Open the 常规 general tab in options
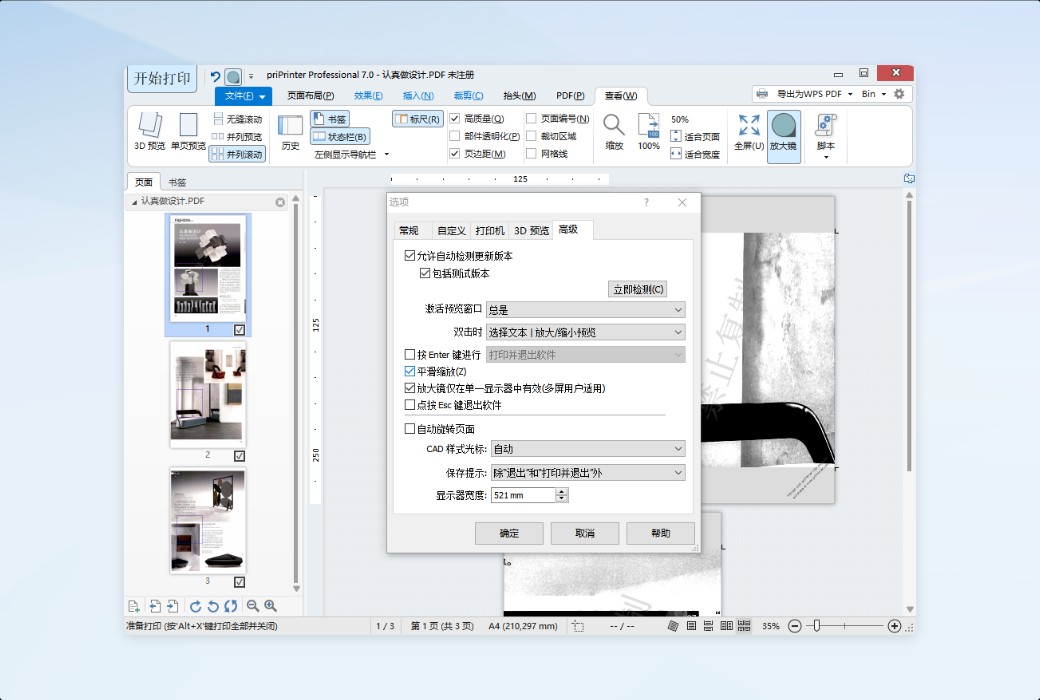Screen dimensions: 1040x700 coord(409,230)
